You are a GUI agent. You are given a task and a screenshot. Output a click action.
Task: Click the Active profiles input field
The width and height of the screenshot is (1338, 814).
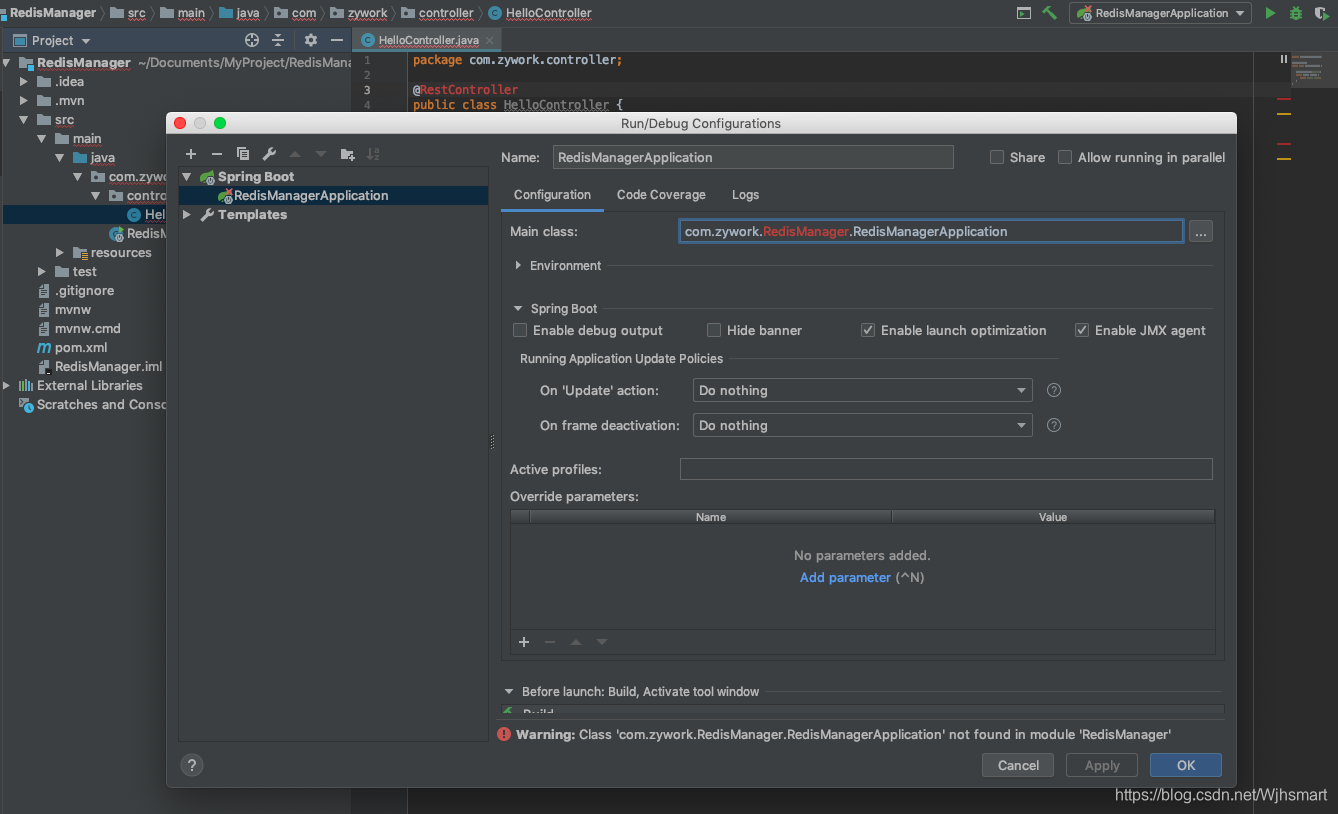945,468
